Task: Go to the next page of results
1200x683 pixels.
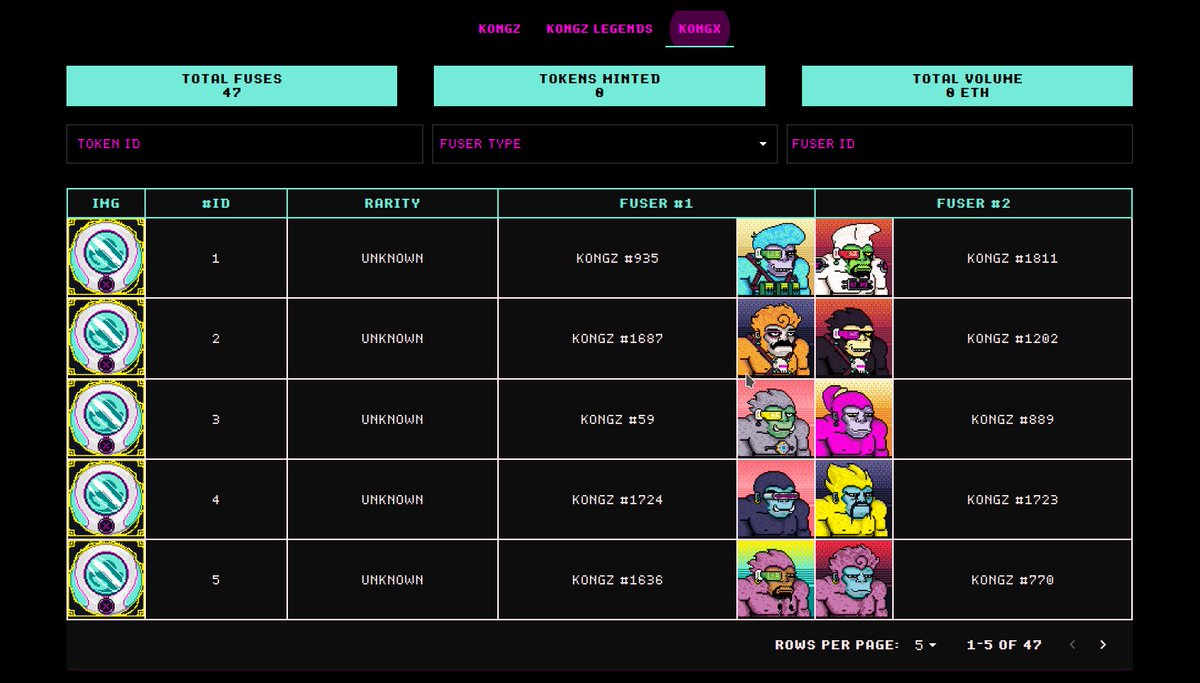Action: (x=1103, y=645)
